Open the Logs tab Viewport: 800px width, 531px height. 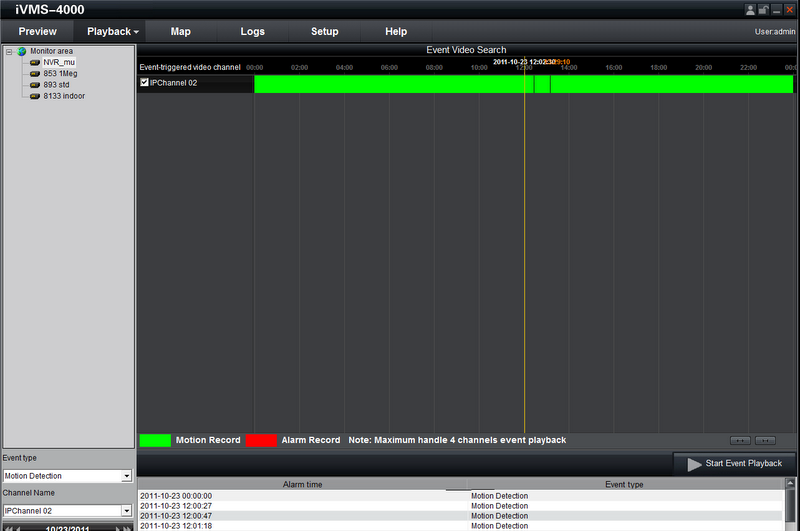point(253,32)
